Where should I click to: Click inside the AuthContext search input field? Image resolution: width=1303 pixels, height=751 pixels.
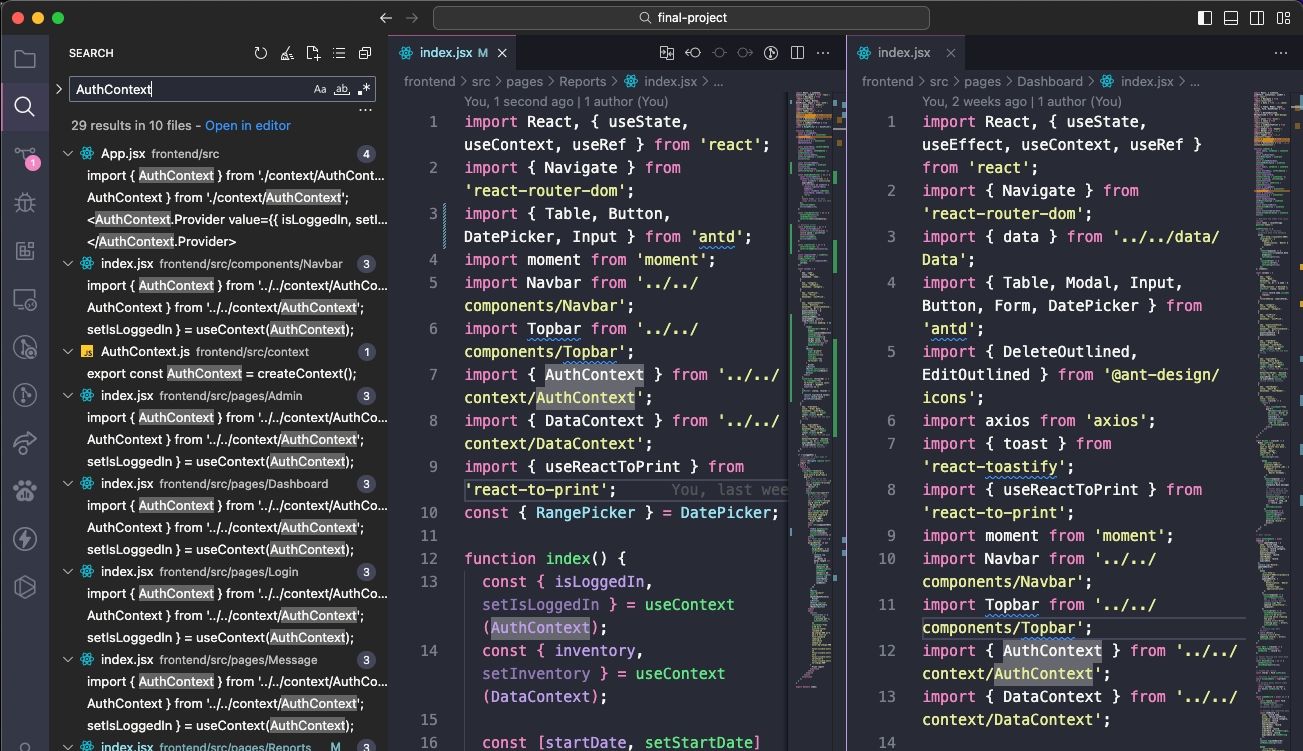pos(180,89)
